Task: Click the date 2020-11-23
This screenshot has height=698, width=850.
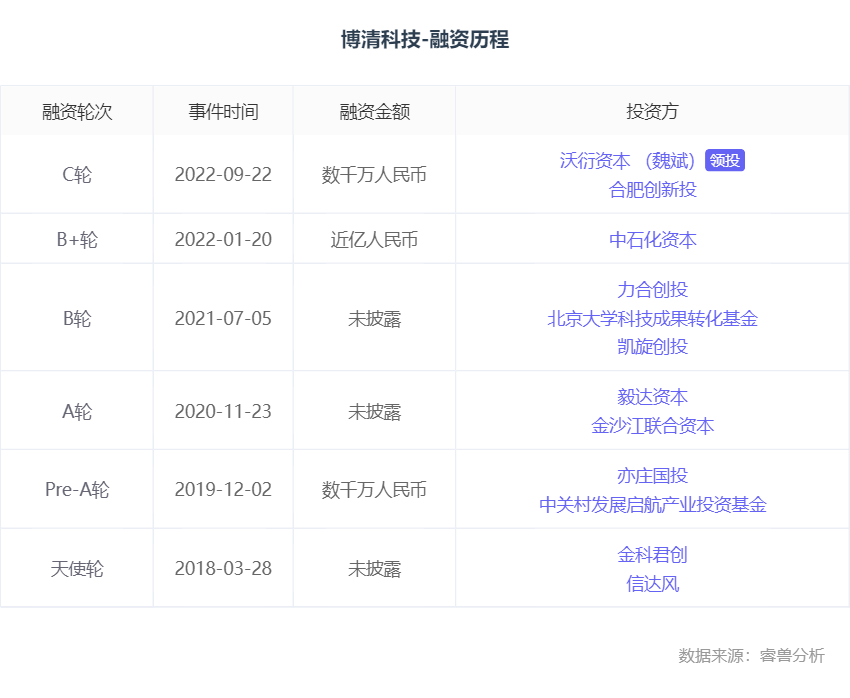Action: (x=223, y=412)
